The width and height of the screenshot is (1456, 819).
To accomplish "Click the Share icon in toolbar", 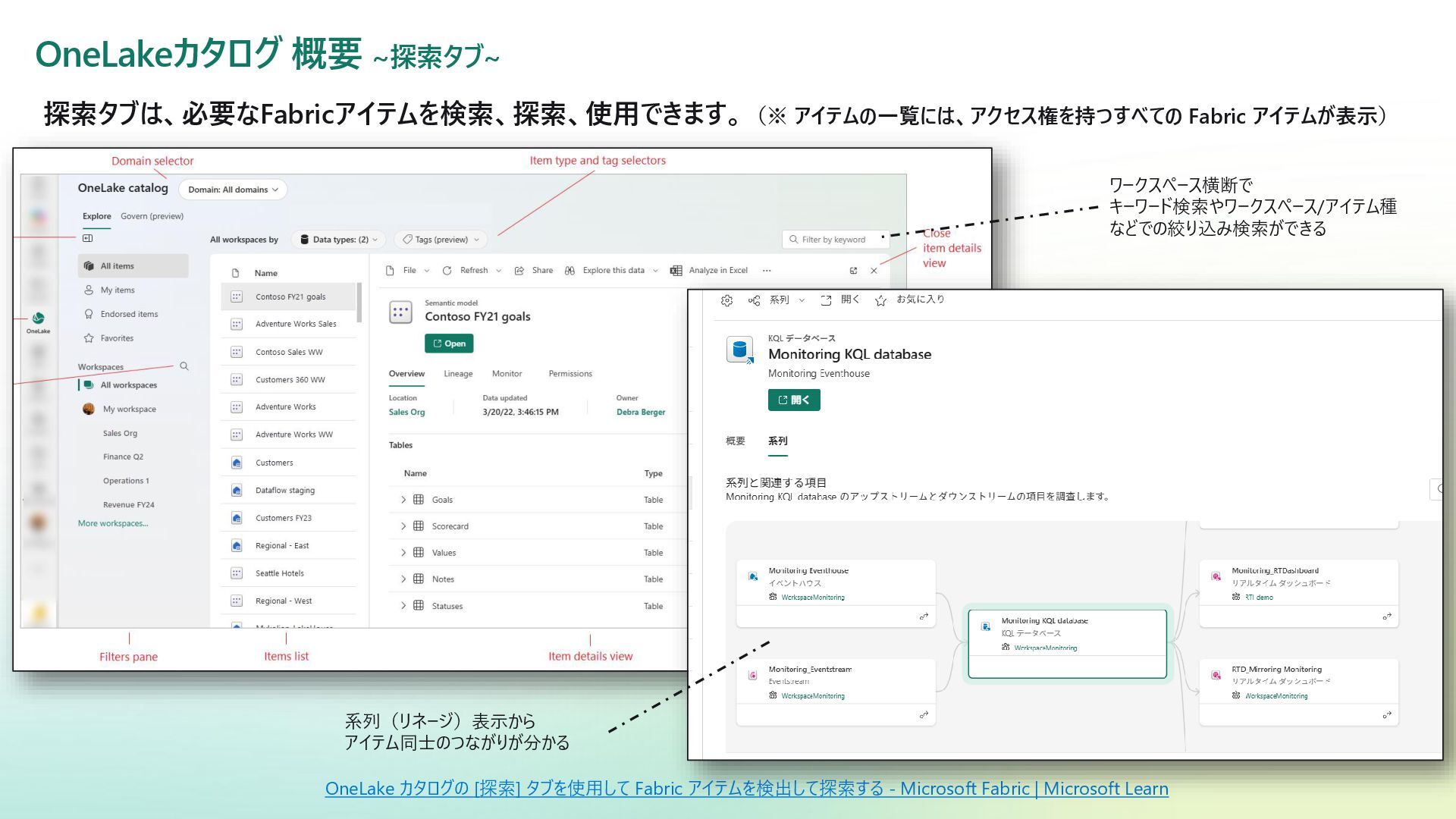I will pos(519,271).
